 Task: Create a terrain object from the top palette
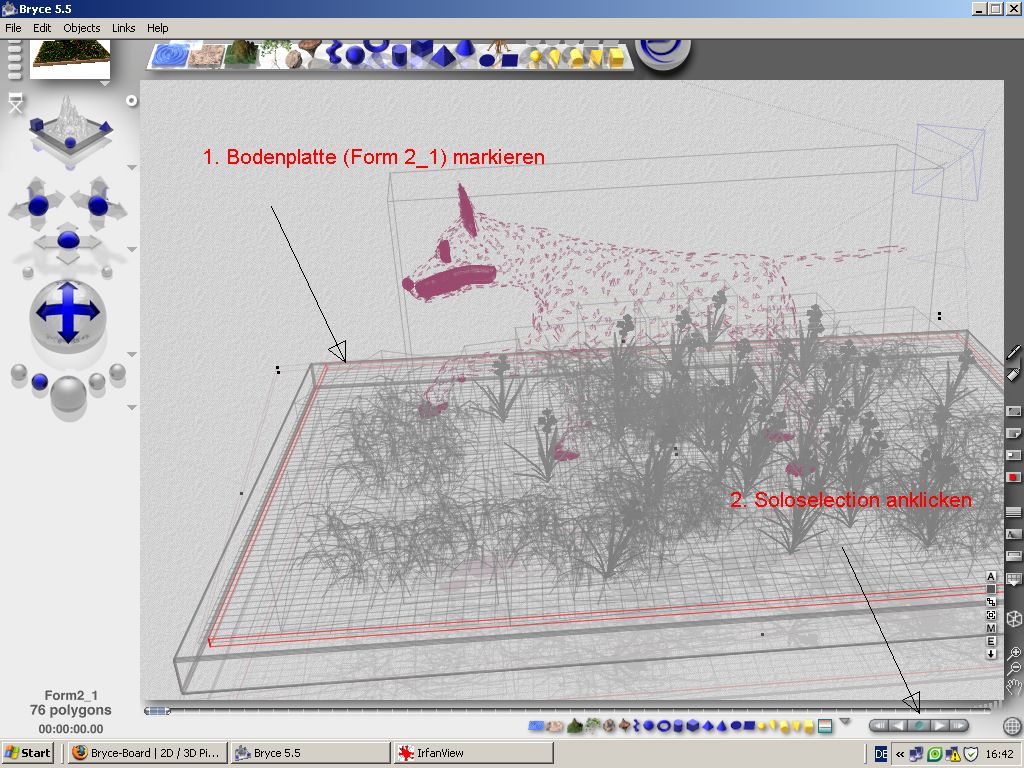coord(242,54)
